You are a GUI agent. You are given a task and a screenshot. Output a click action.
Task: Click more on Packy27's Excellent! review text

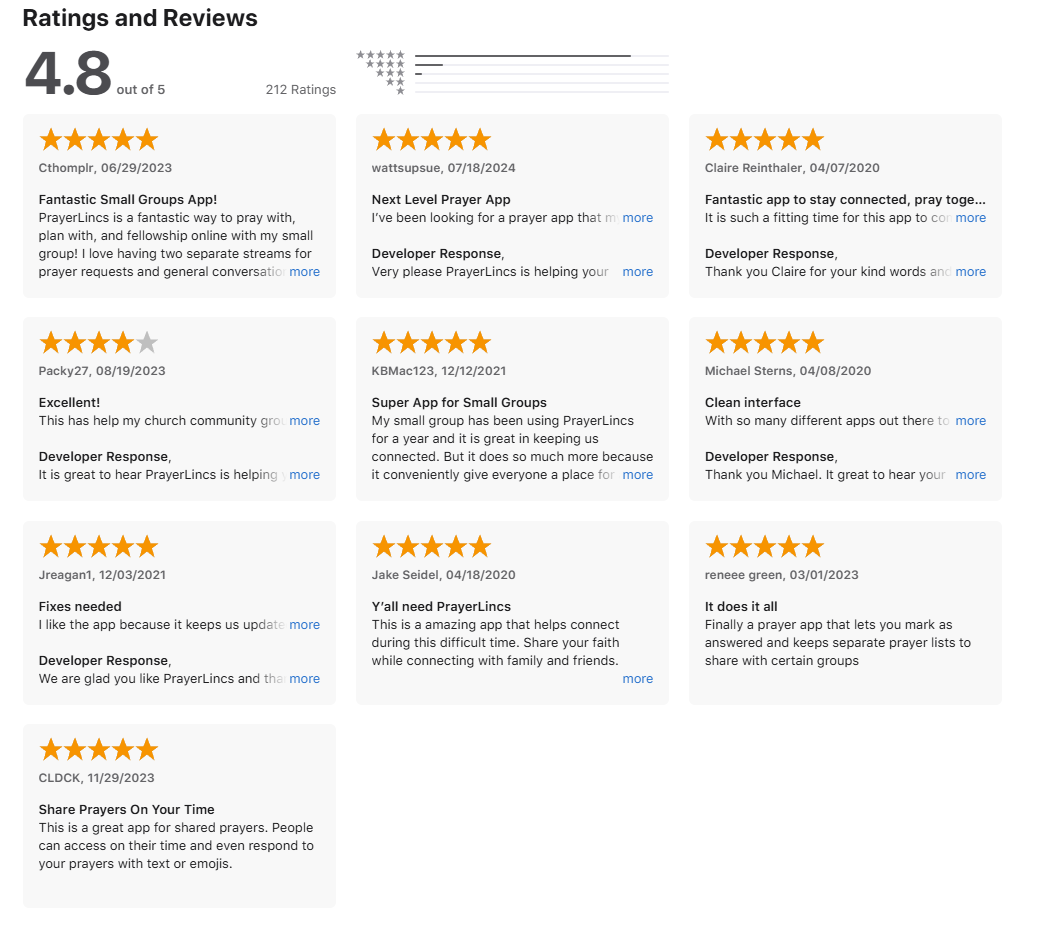pos(305,421)
